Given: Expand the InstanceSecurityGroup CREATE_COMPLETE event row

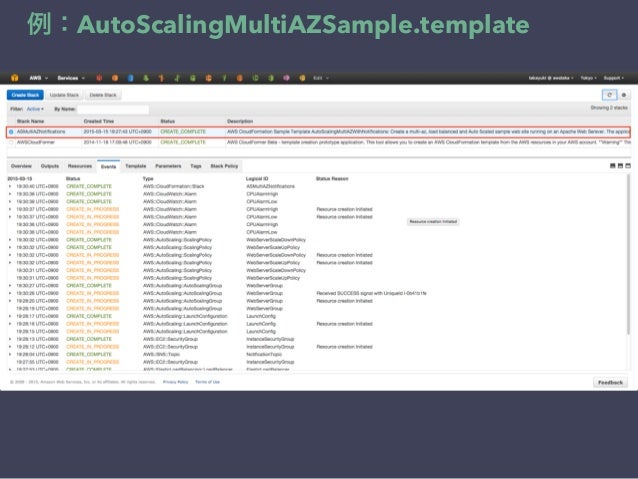Looking at the screenshot, I should pyautogui.click(x=10, y=339).
